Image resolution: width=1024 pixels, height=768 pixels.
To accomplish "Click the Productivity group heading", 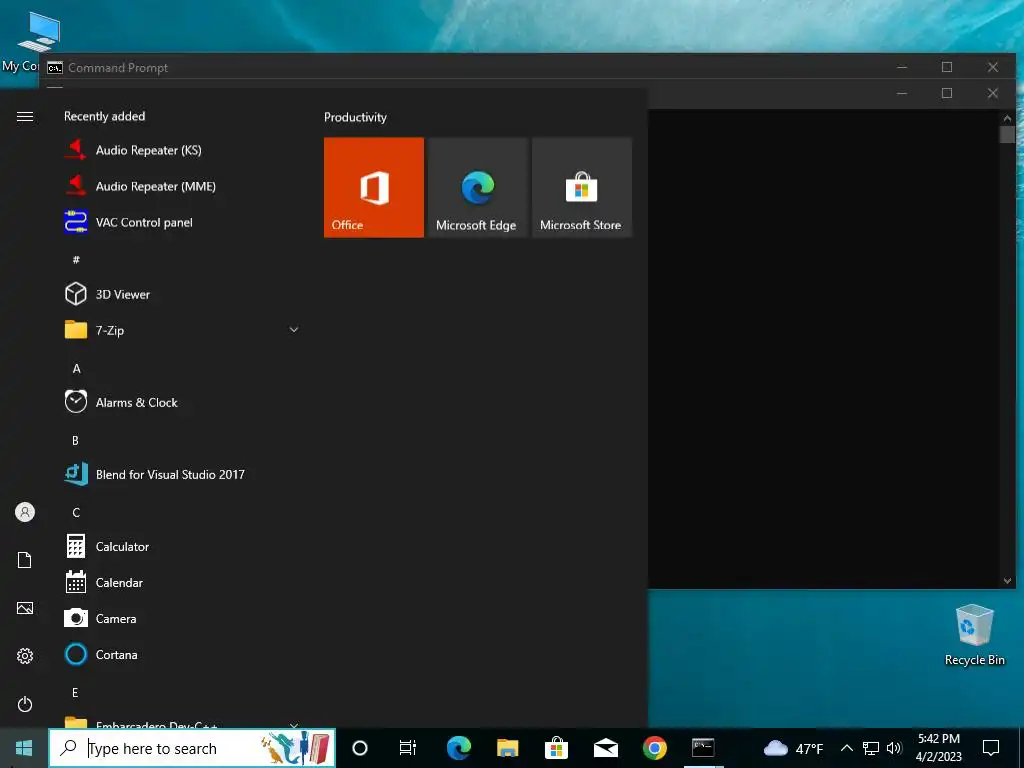I will pyautogui.click(x=355, y=118).
